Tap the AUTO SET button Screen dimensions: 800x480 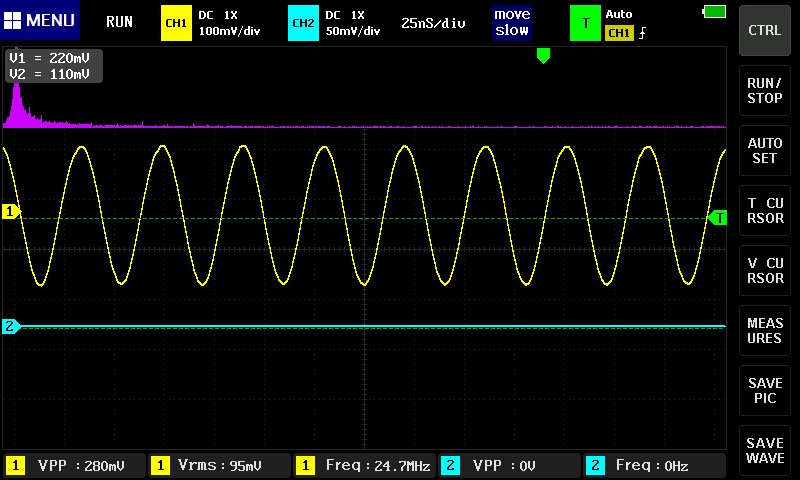click(765, 150)
